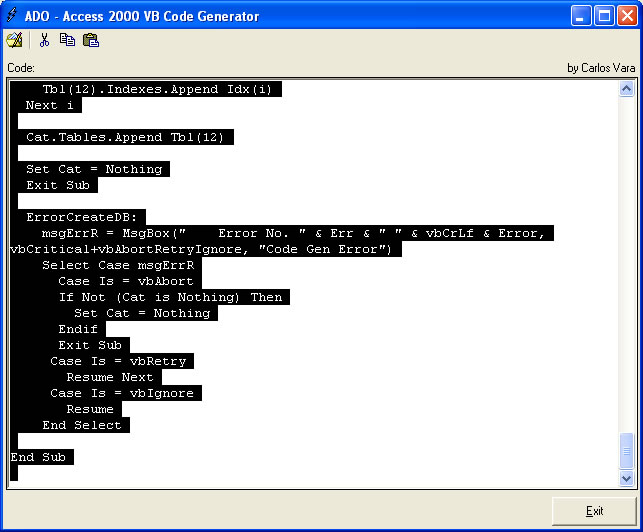Click the 'by Carlos Vara' author label
643x532 pixels.
point(600,68)
